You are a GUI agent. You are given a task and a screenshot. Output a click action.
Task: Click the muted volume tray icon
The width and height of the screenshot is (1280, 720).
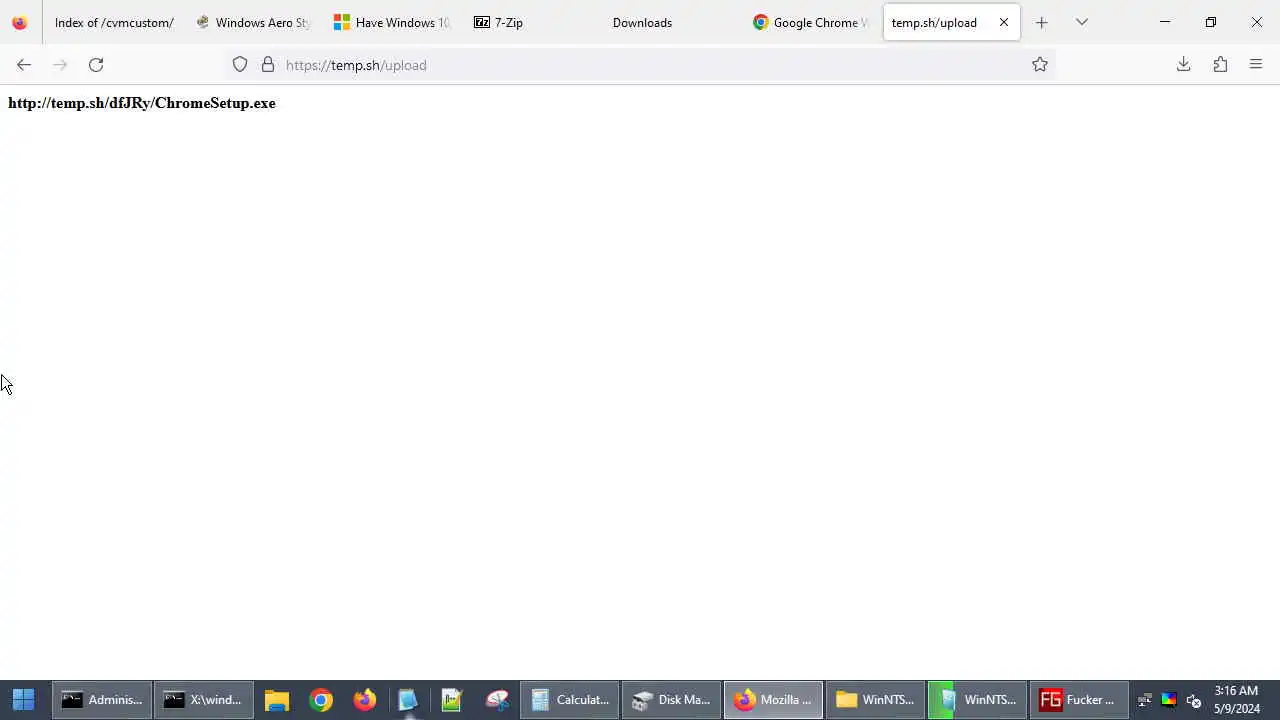click(x=1193, y=700)
